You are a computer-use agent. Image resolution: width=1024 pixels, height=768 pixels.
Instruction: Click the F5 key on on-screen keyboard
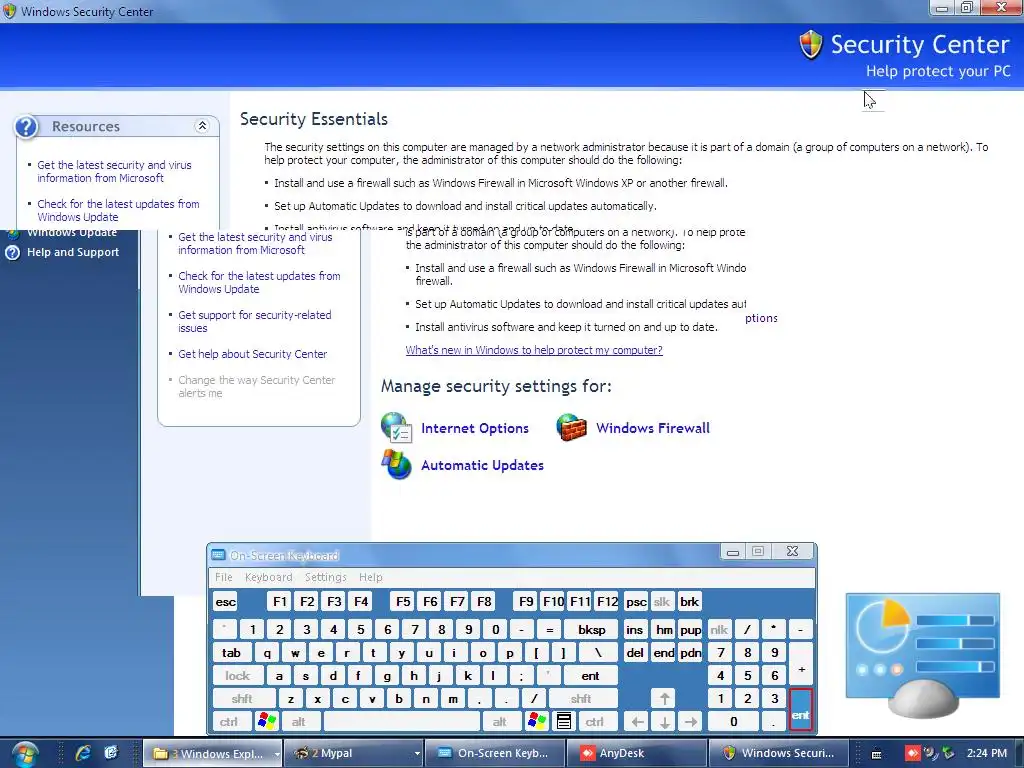[403, 601]
